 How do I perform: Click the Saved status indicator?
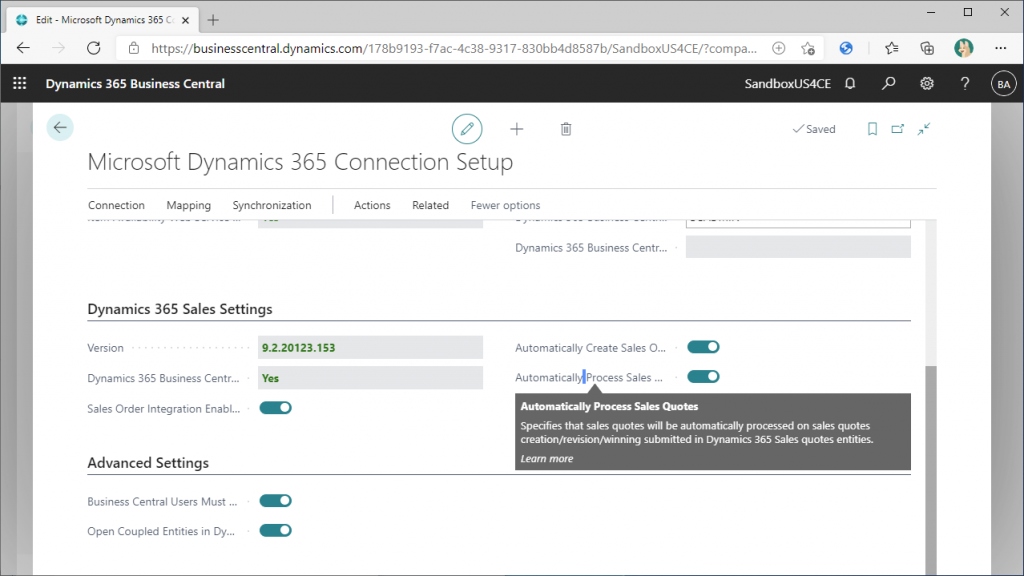[x=814, y=129]
